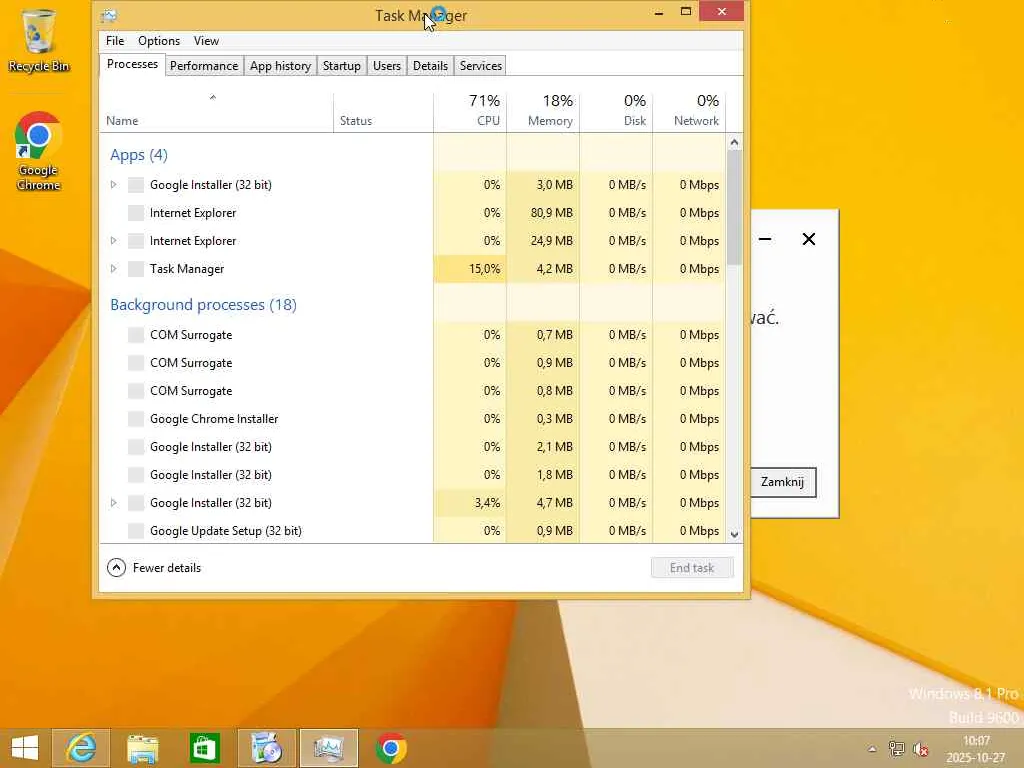Open the Windows Store taskbar icon
Image resolution: width=1024 pixels, height=768 pixels.
204,748
